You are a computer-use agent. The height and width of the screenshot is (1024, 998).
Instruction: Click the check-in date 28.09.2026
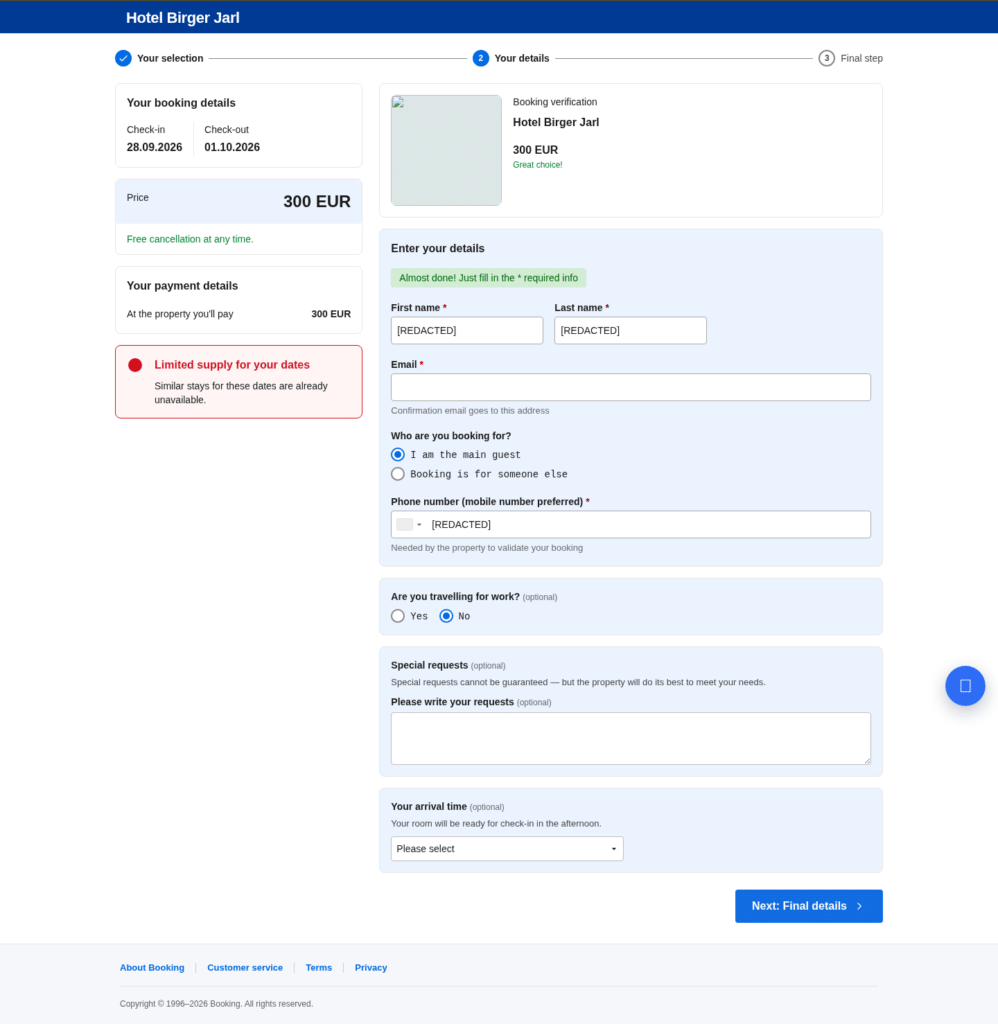pos(154,147)
